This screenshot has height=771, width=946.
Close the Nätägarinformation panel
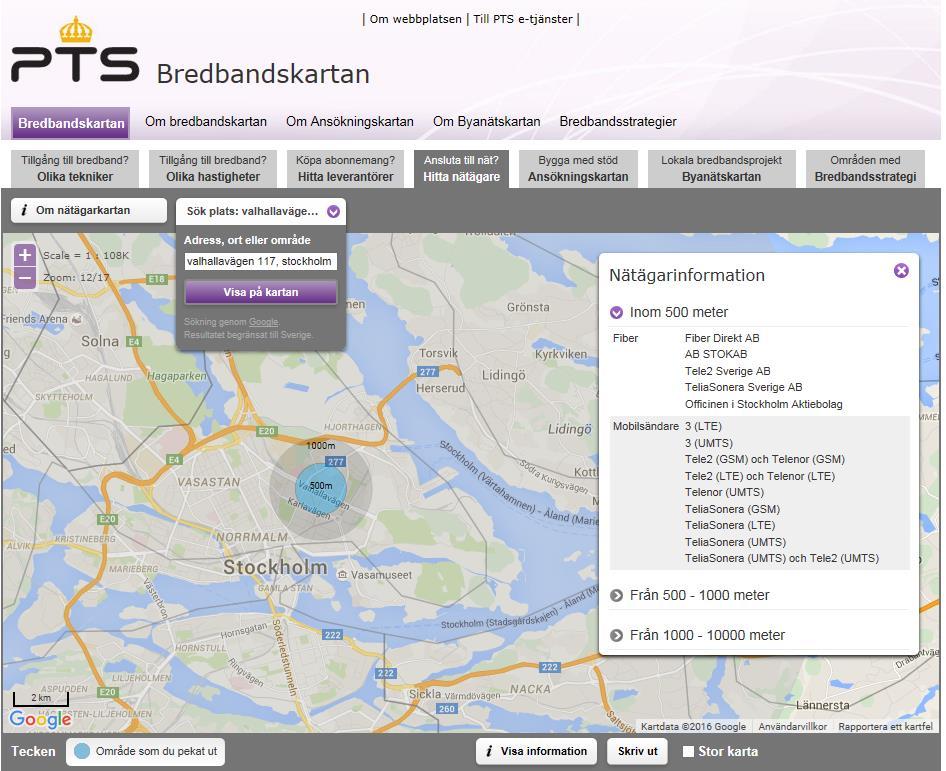point(901,271)
